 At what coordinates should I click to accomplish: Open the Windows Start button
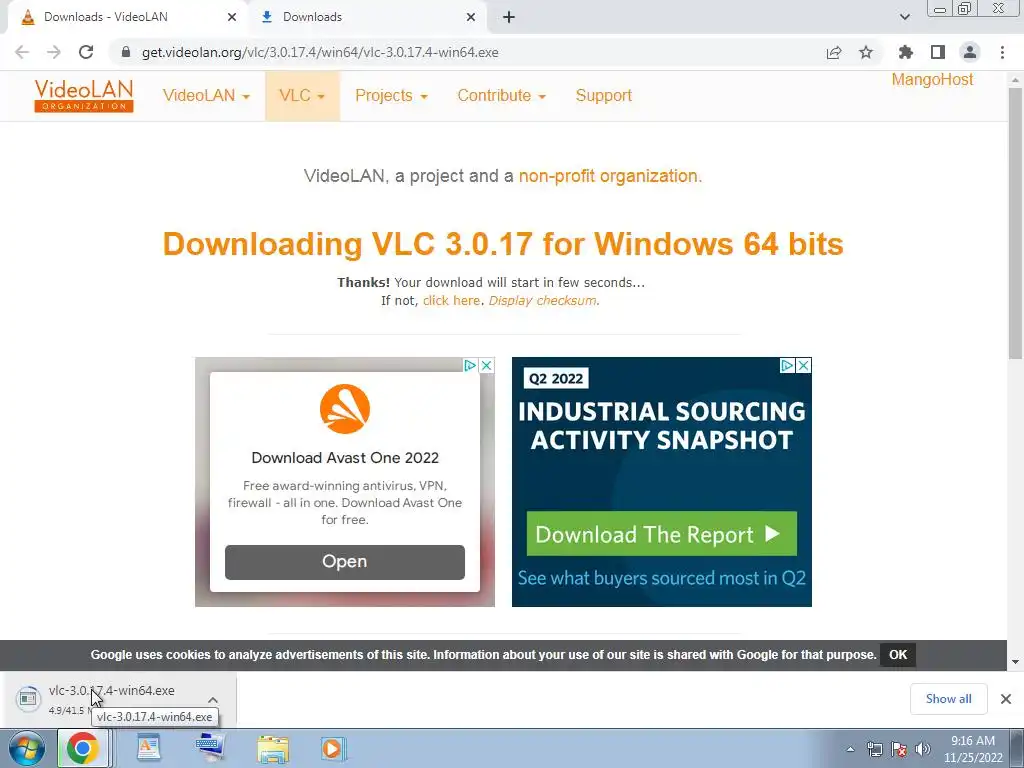[25, 748]
